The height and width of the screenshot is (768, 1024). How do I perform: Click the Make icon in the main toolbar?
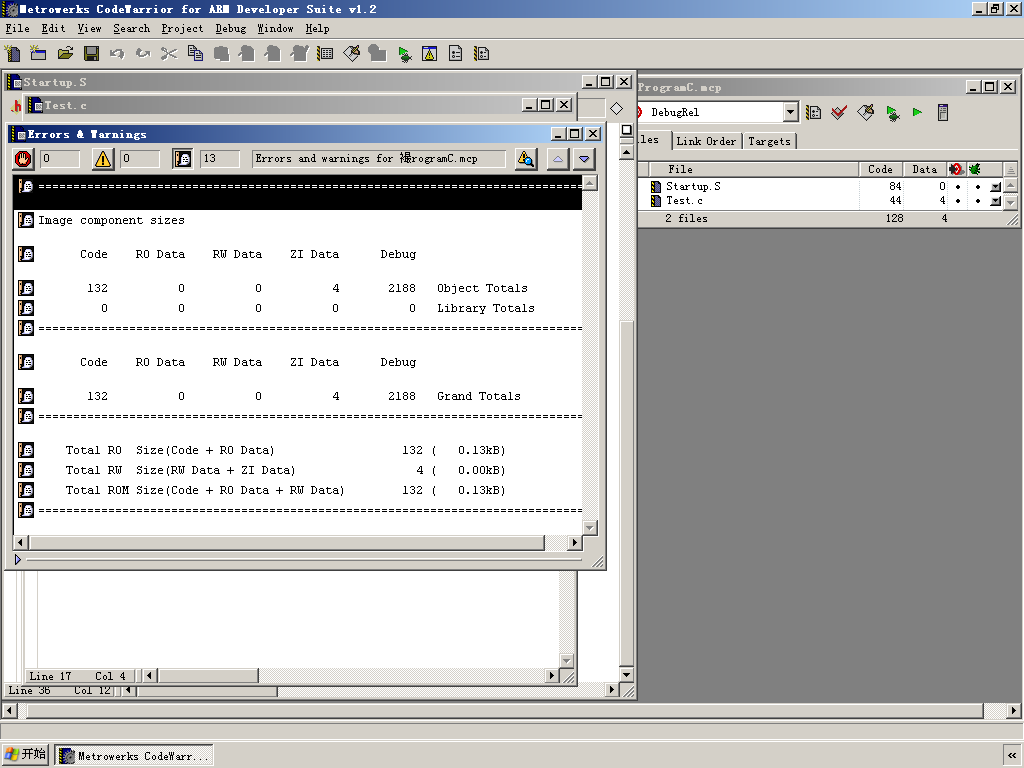click(351, 54)
